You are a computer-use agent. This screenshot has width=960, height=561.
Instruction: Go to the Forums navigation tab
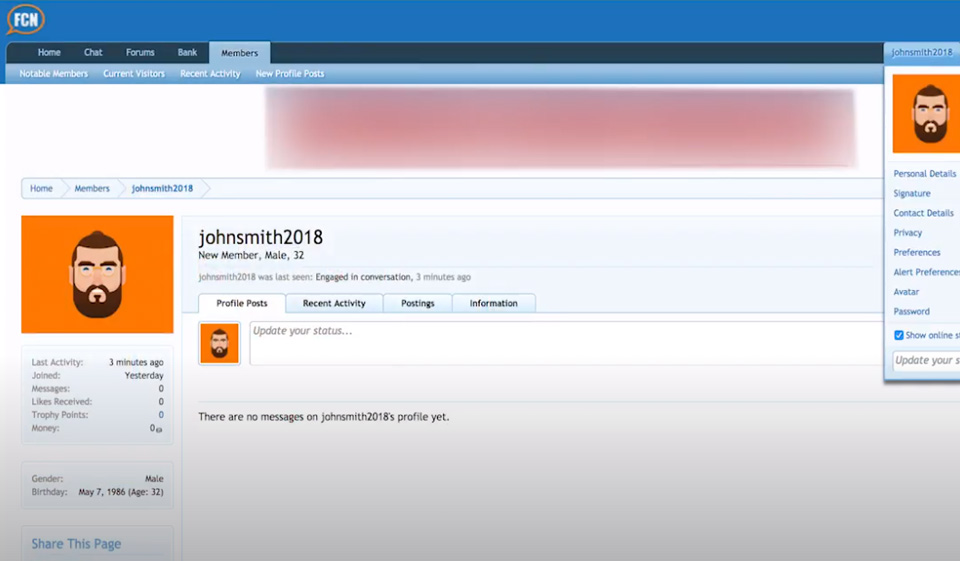click(140, 53)
